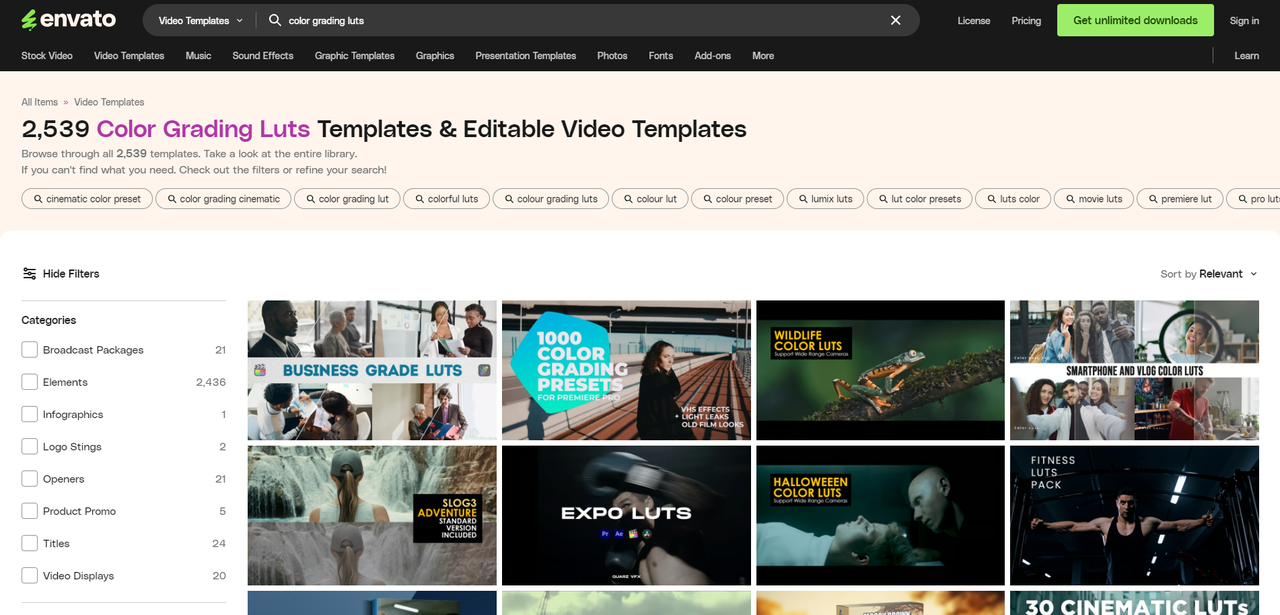The height and width of the screenshot is (615, 1280).
Task: Open the Fitness LUTs Pack thumbnail
Action: 1134,515
